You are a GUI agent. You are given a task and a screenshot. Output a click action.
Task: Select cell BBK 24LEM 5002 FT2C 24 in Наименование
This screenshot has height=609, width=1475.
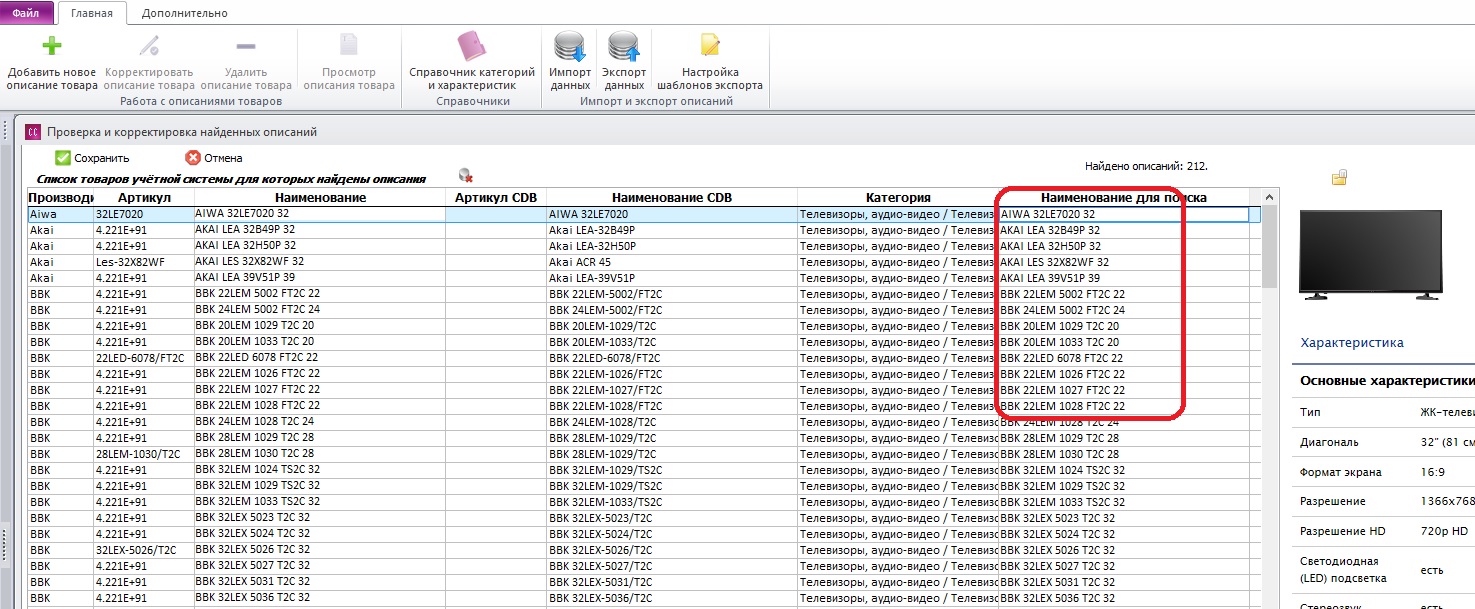point(320,310)
